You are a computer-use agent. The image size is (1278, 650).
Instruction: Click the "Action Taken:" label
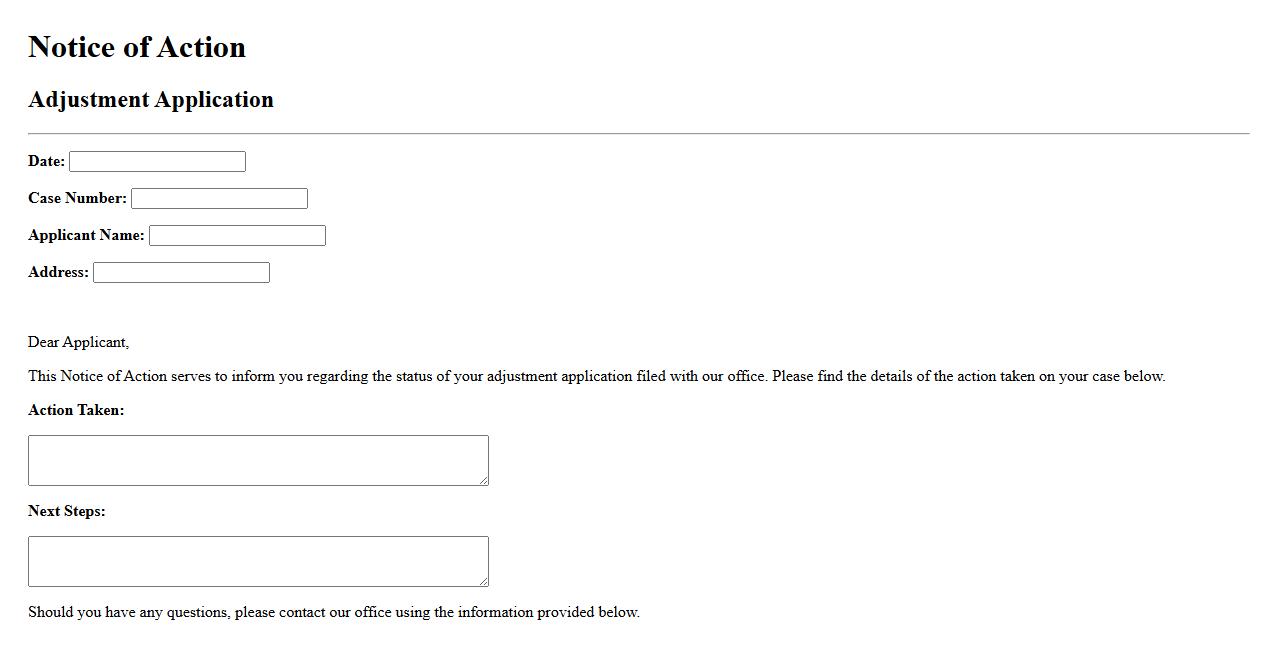76,410
